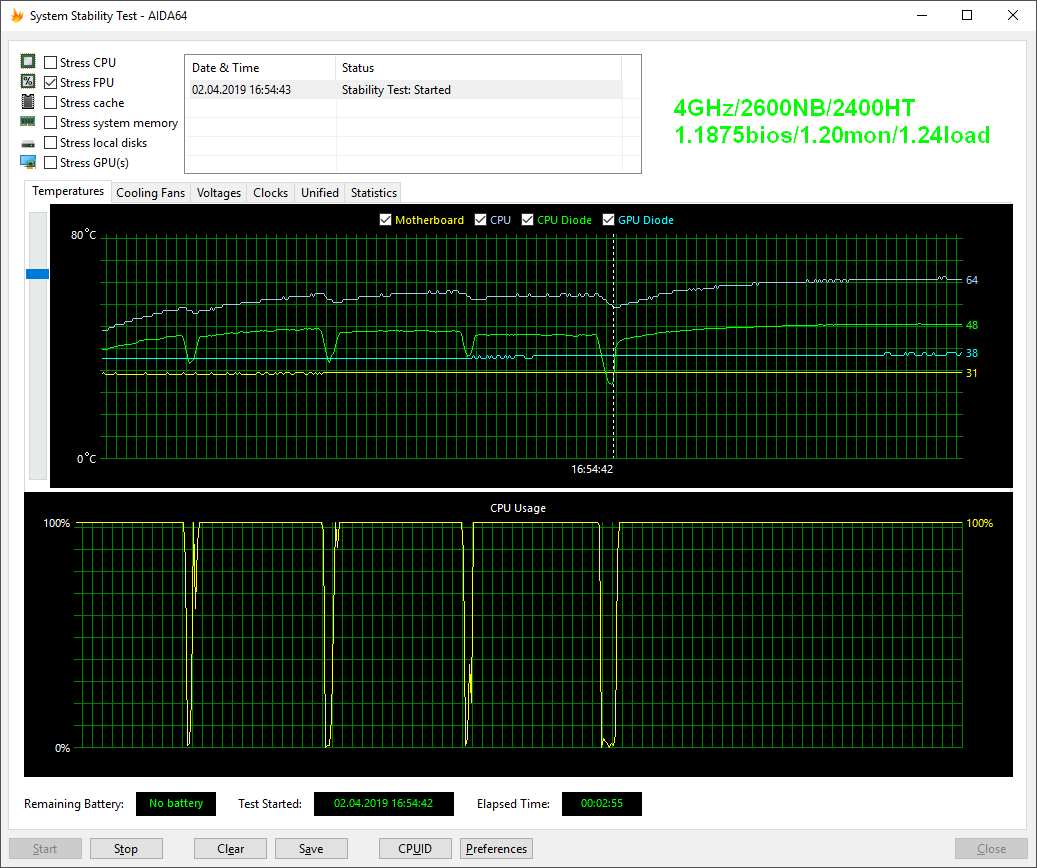The image size is (1037, 868).
Task: Enable the Stress system memory checkbox
Action: (50, 122)
